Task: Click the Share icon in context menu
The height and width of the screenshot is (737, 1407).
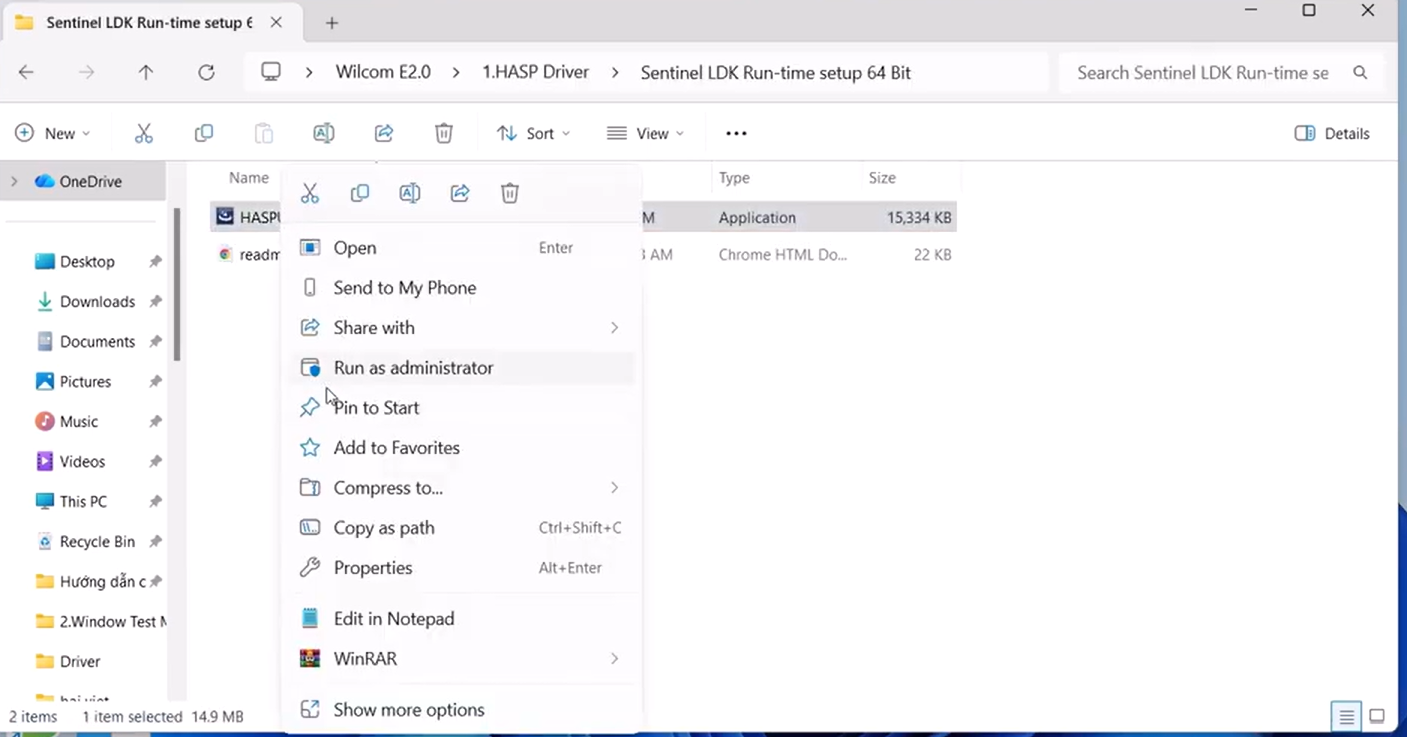Action: click(460, 193)
